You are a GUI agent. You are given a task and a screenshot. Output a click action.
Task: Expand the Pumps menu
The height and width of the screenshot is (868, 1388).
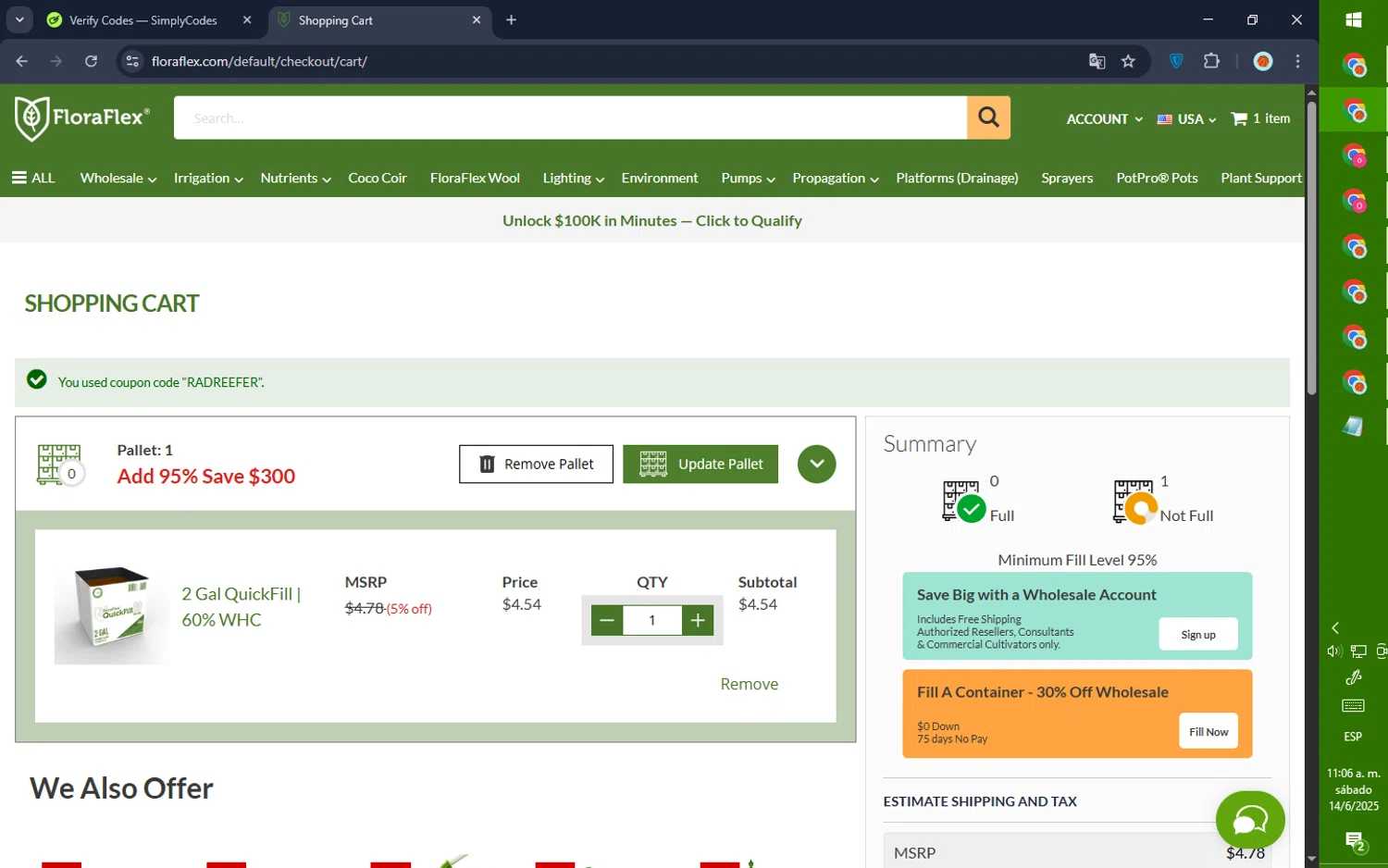click(748, 178)
